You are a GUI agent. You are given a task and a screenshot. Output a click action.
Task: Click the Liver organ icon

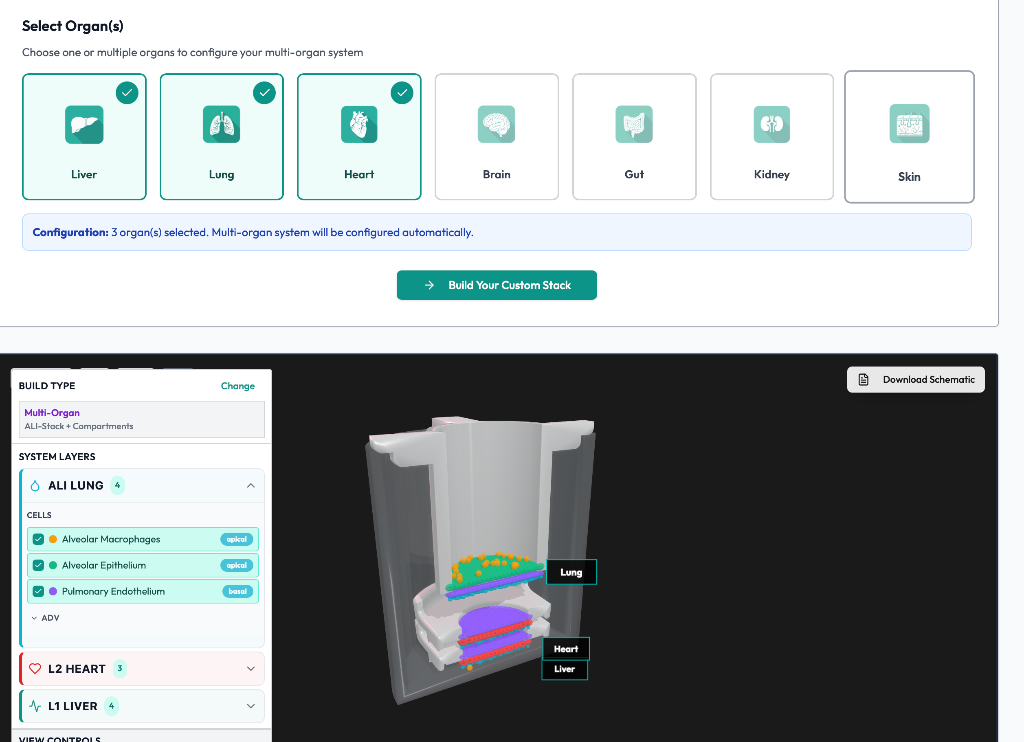[x=84, y=125]
